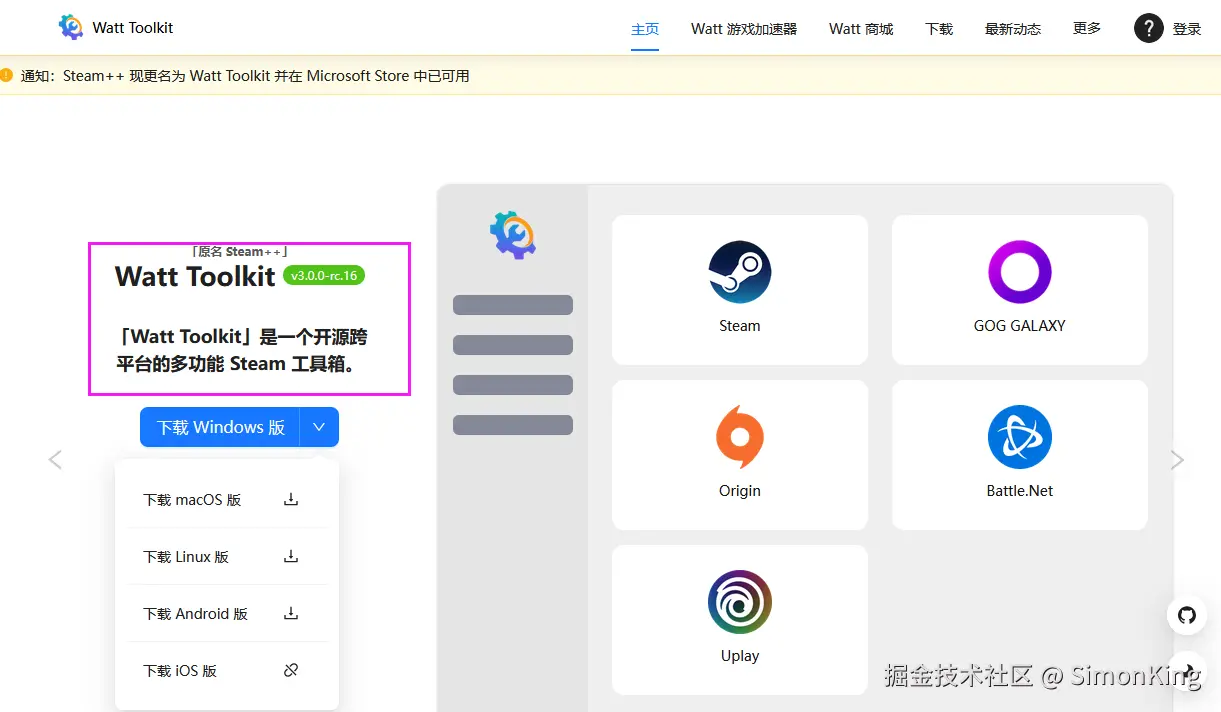Click the Uplay label text

[740, 656]
